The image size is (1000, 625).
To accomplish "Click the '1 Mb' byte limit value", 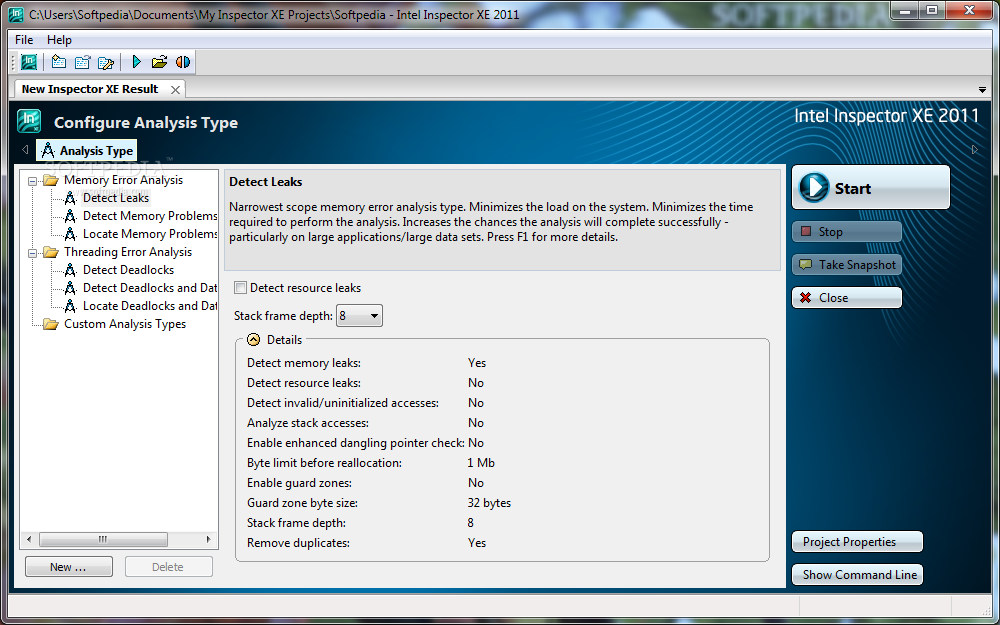I will point(481,463).
